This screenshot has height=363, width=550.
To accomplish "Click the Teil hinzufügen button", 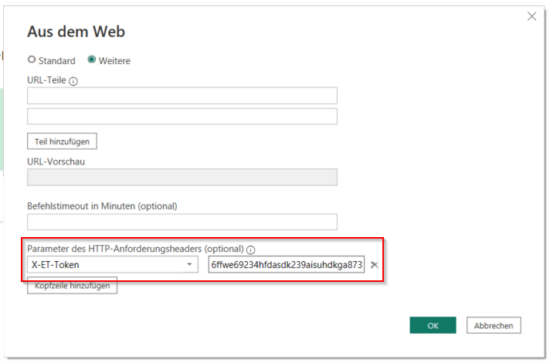I will tap(62, 141).
